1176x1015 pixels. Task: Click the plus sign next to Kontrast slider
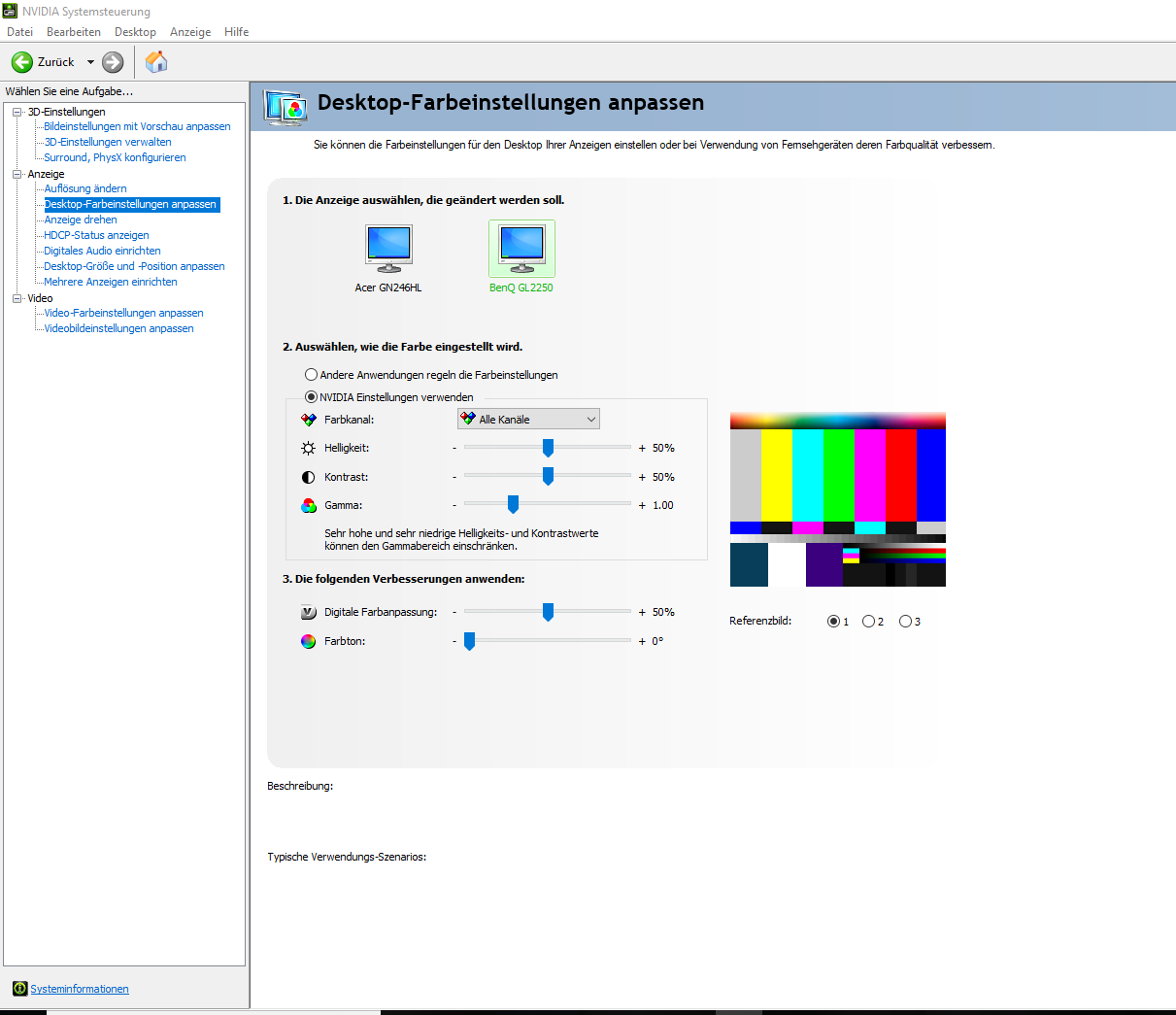pyautogui.click(x=642, y=477)
